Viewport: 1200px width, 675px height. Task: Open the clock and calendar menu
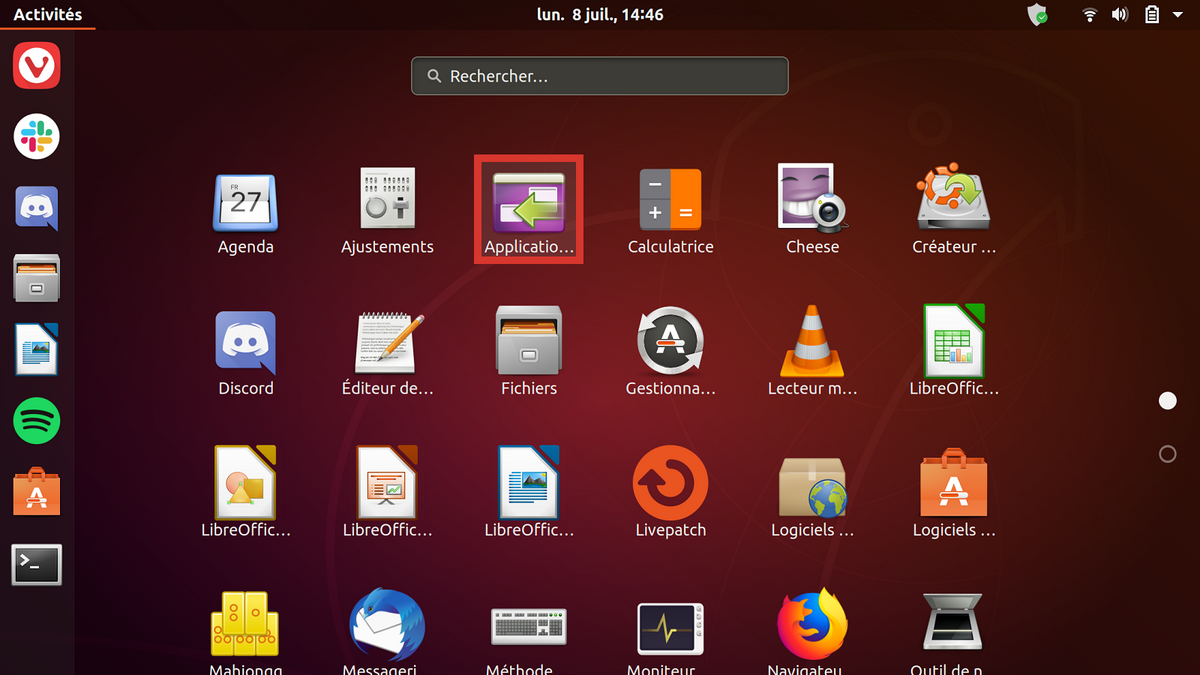(600, 15)
